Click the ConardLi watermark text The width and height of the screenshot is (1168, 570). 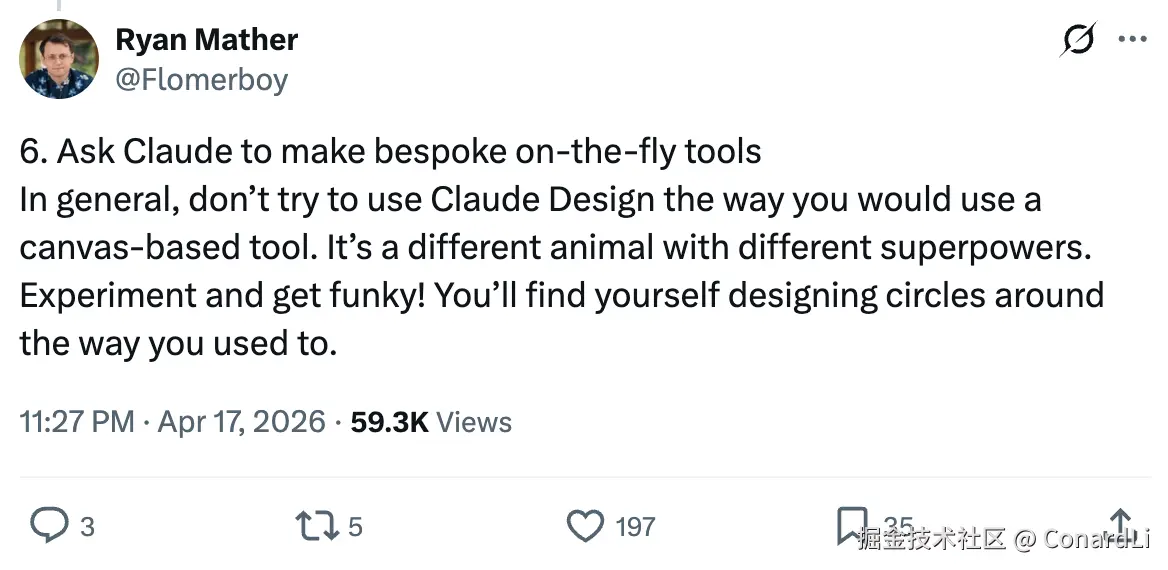pyautogui.click(x=1096, y=540)
